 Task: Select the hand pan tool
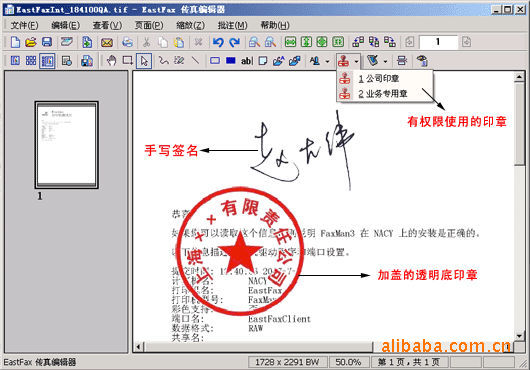[111, 61]
